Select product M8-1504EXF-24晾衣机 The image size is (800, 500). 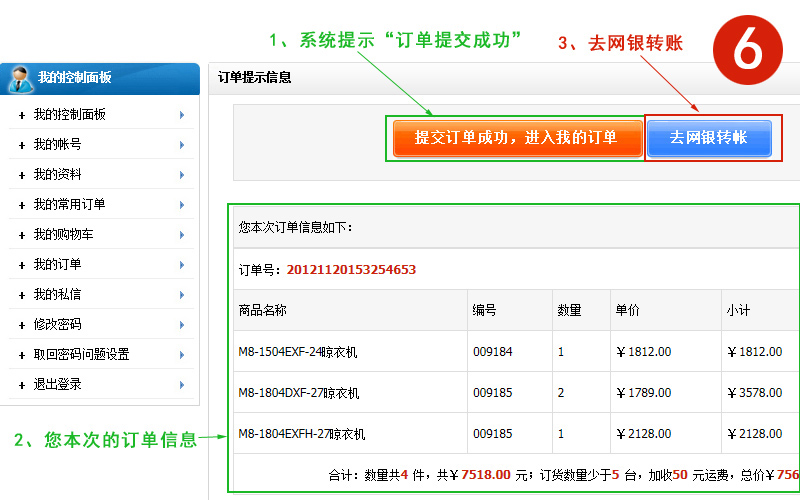pos(297,352)
